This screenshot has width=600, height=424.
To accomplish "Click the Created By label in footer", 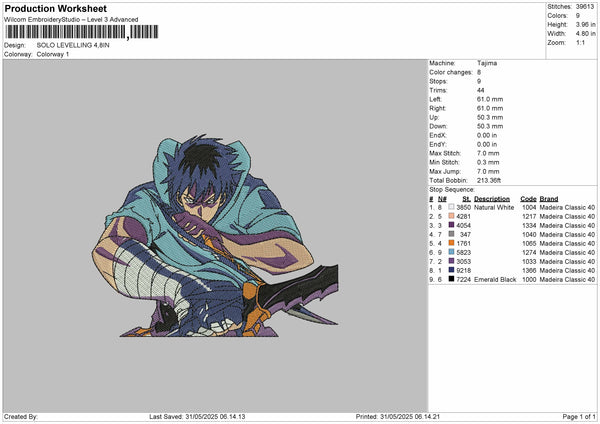I will (21, 416).
